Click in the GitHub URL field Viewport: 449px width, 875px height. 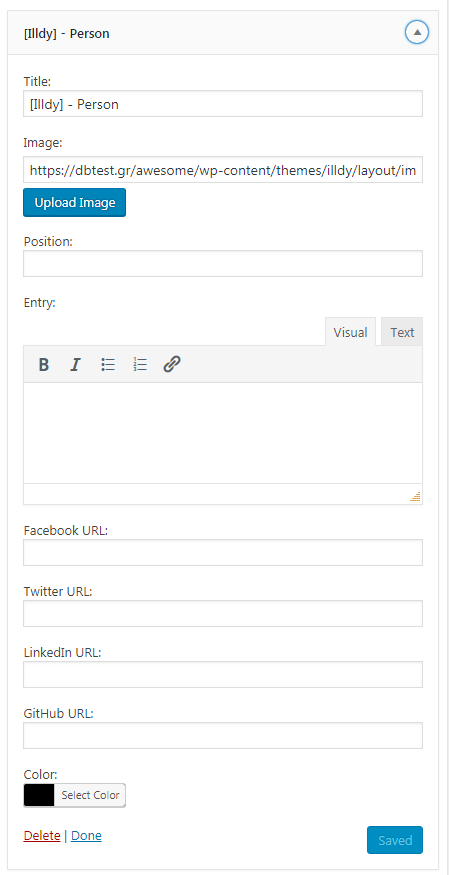tap(223, 735)
